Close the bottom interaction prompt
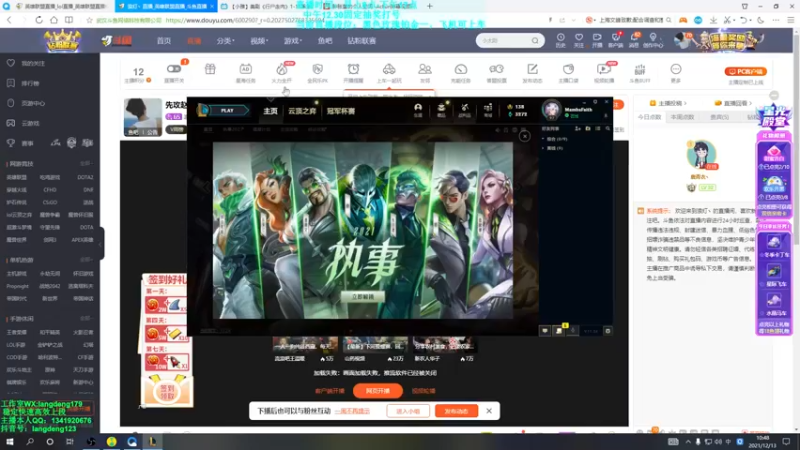The width and height of the screenshot is (800, 450). (489, 411)
